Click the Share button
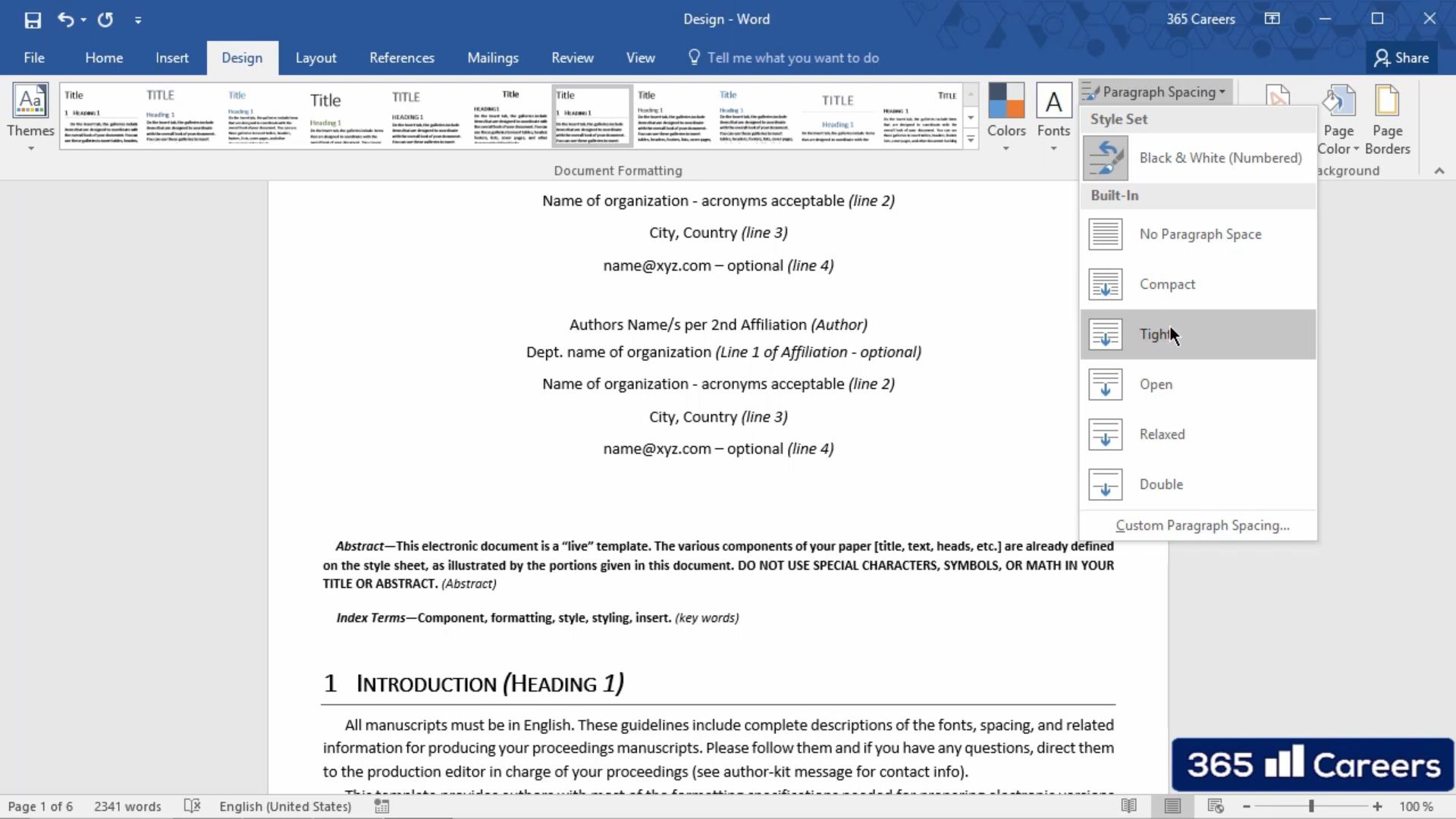The image size is (1456, 819). 1401,57
